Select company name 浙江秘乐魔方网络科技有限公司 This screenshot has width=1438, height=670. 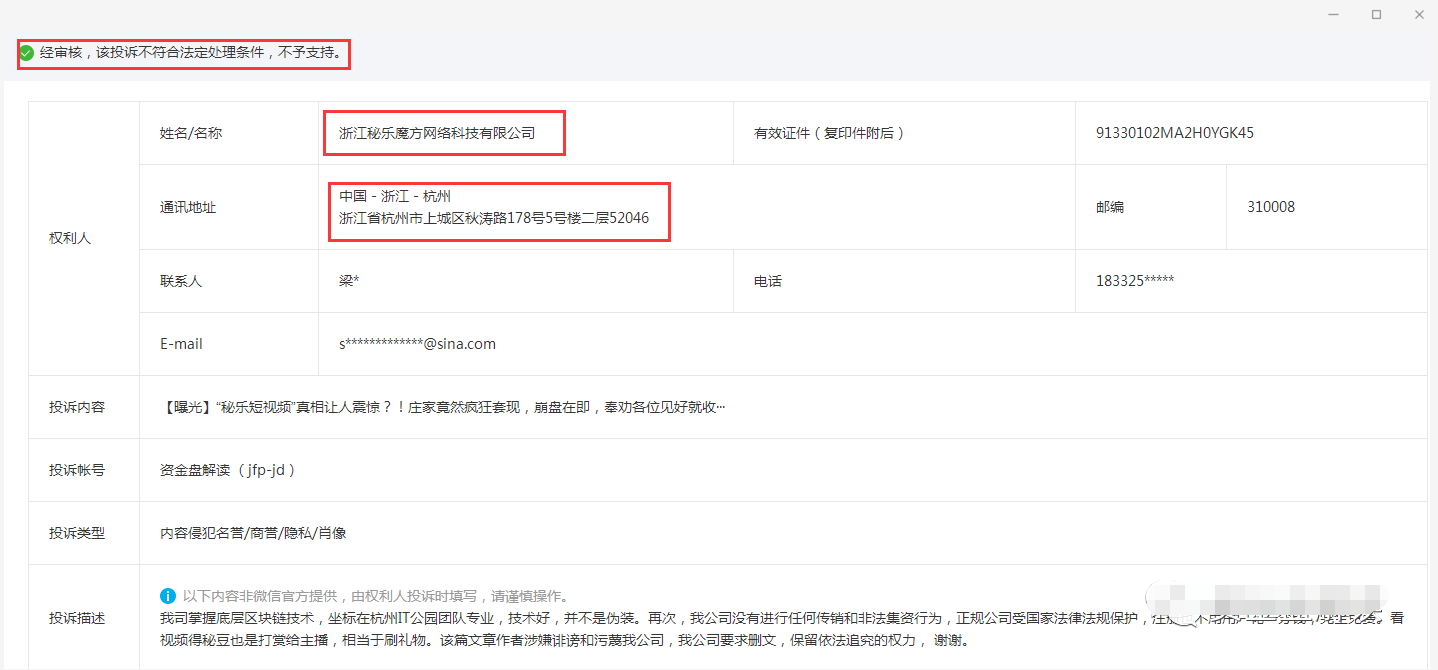tap(437, 133)
